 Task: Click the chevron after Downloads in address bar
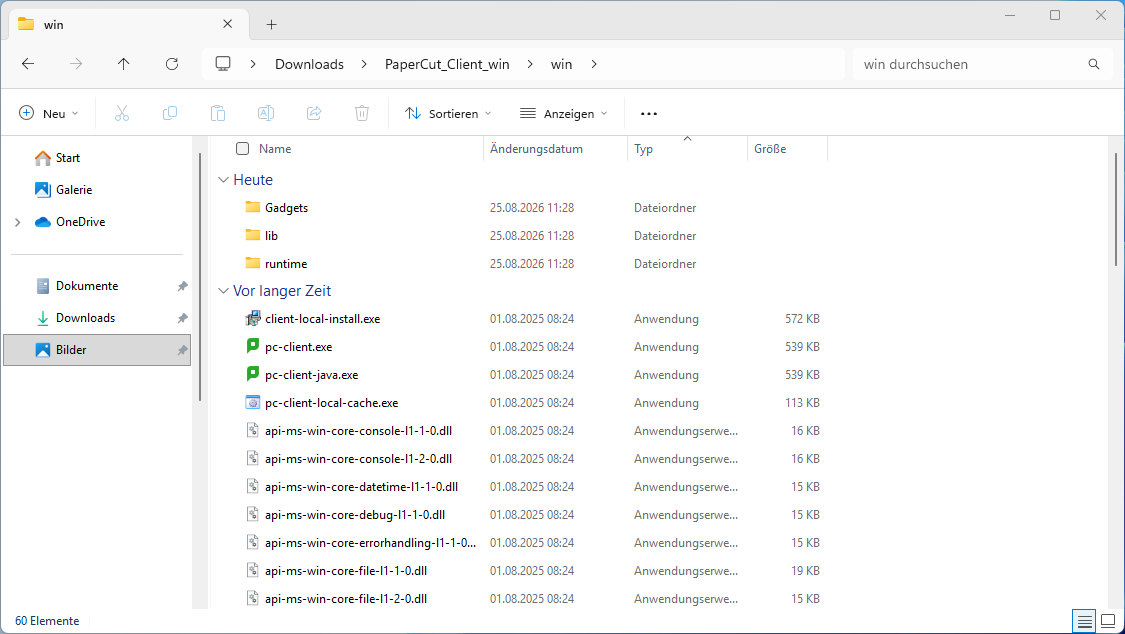click(364, 64)
